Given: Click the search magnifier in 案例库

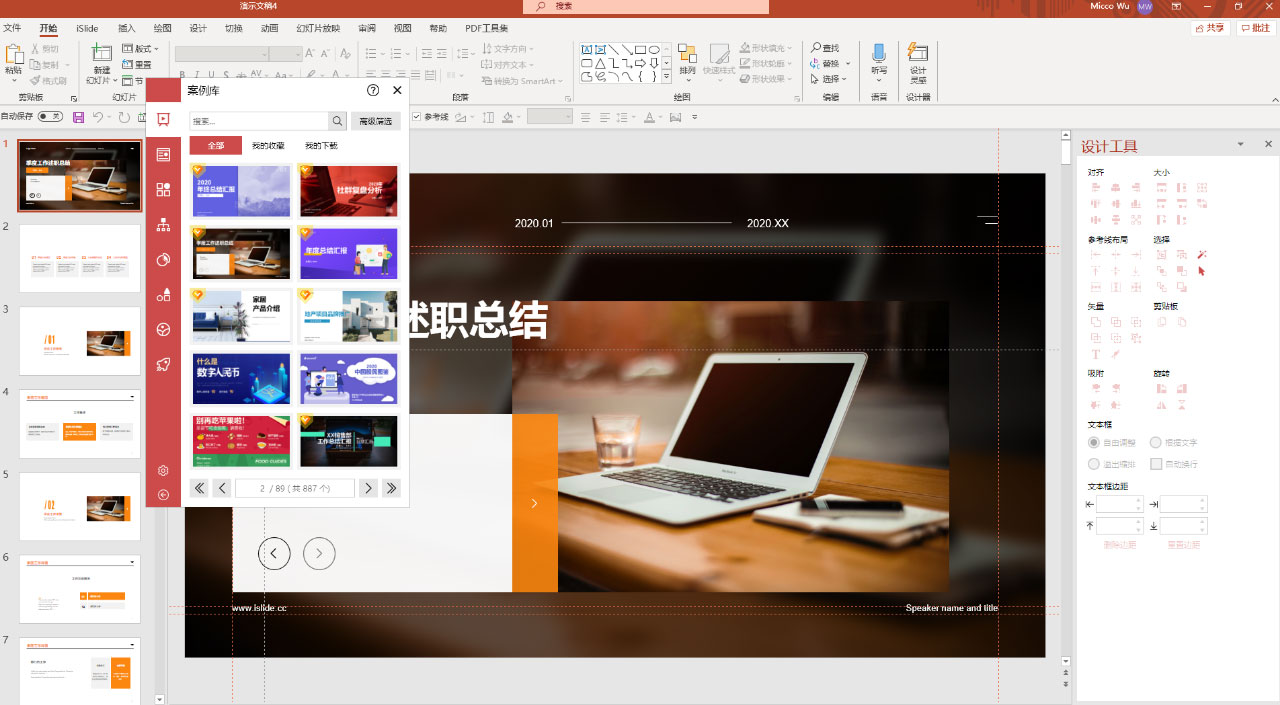Looking at the screenshot, I should [x=338, y=121].
